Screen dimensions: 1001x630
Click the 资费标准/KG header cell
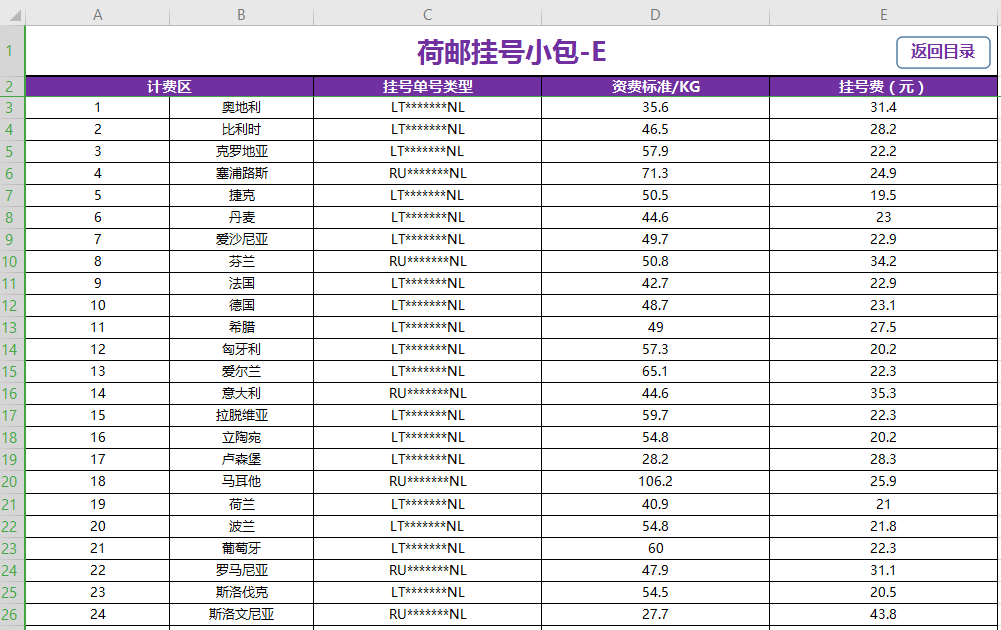(655, 87)
